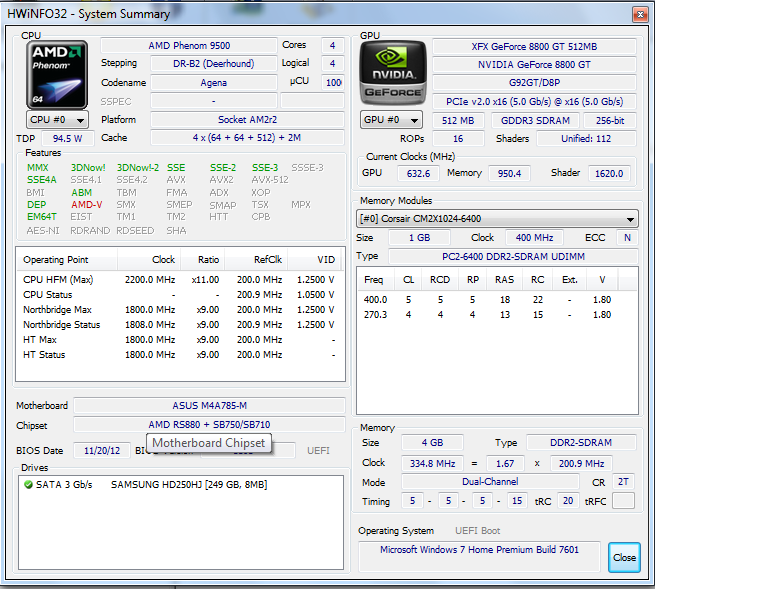Select the Northbridge Status row

coord(180,325)
